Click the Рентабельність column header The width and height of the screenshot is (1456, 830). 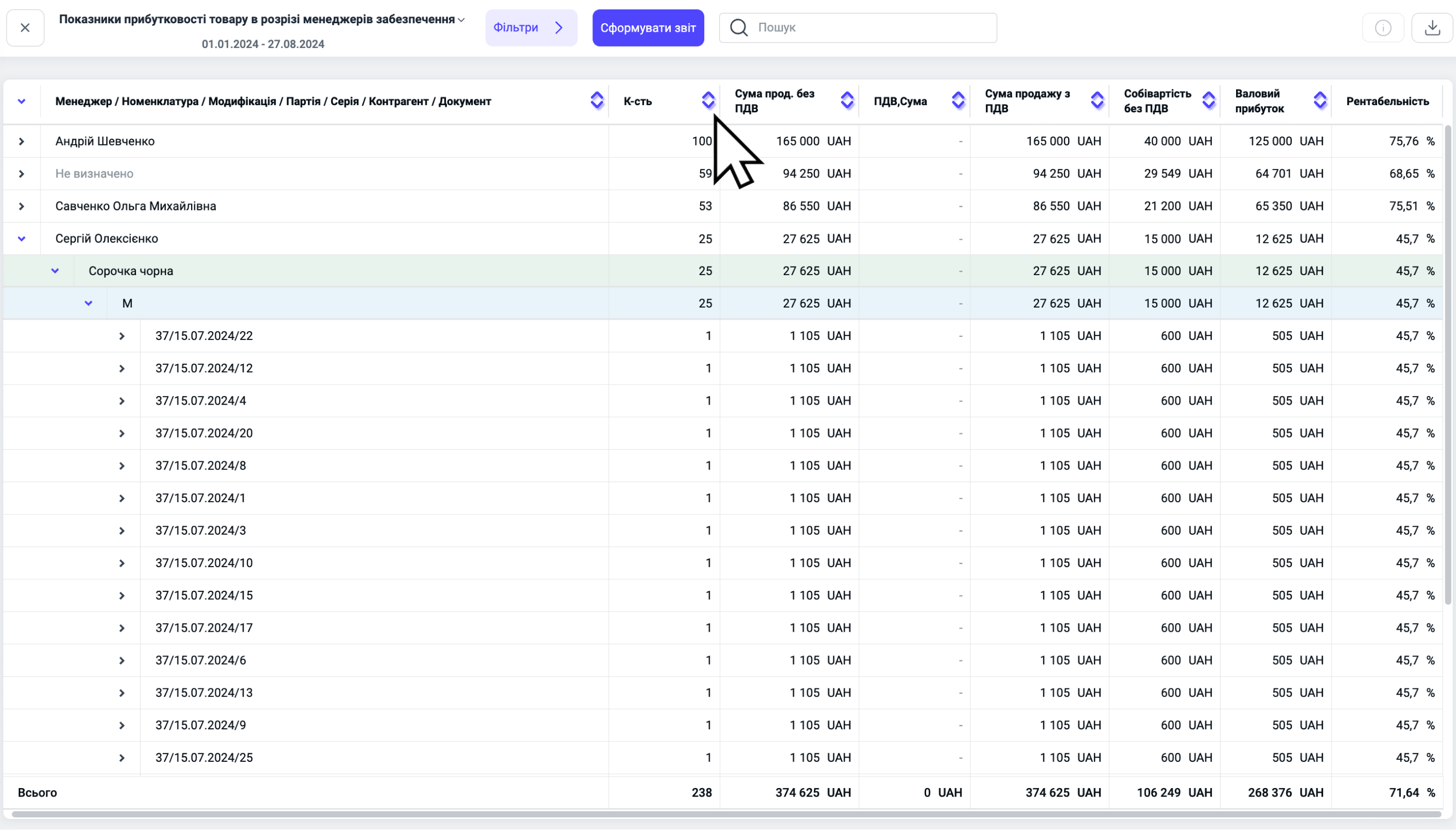(x=1387, y=101)
